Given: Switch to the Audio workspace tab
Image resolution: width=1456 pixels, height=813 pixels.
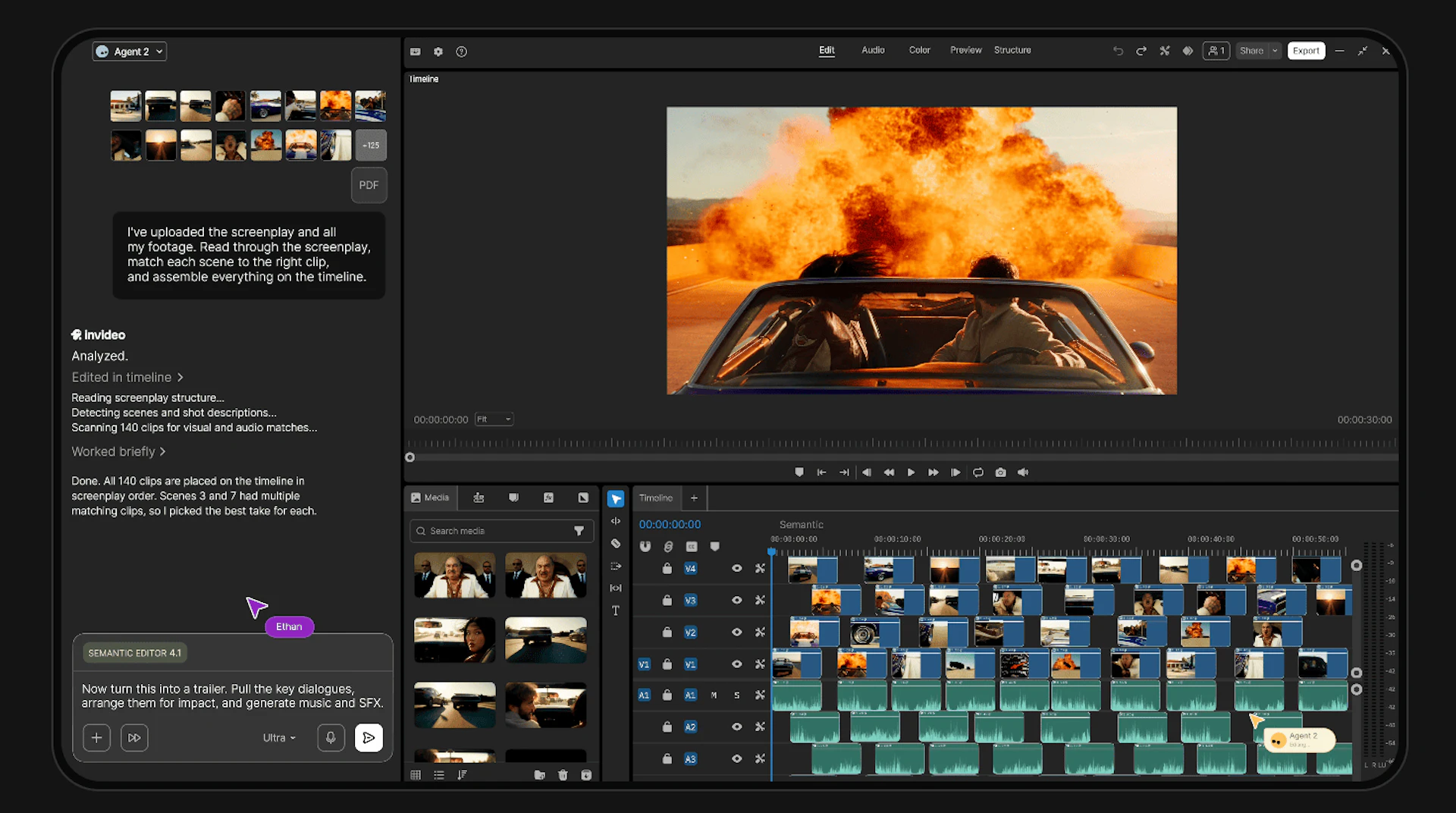Looking at the screenshot, I should (873, 50).
